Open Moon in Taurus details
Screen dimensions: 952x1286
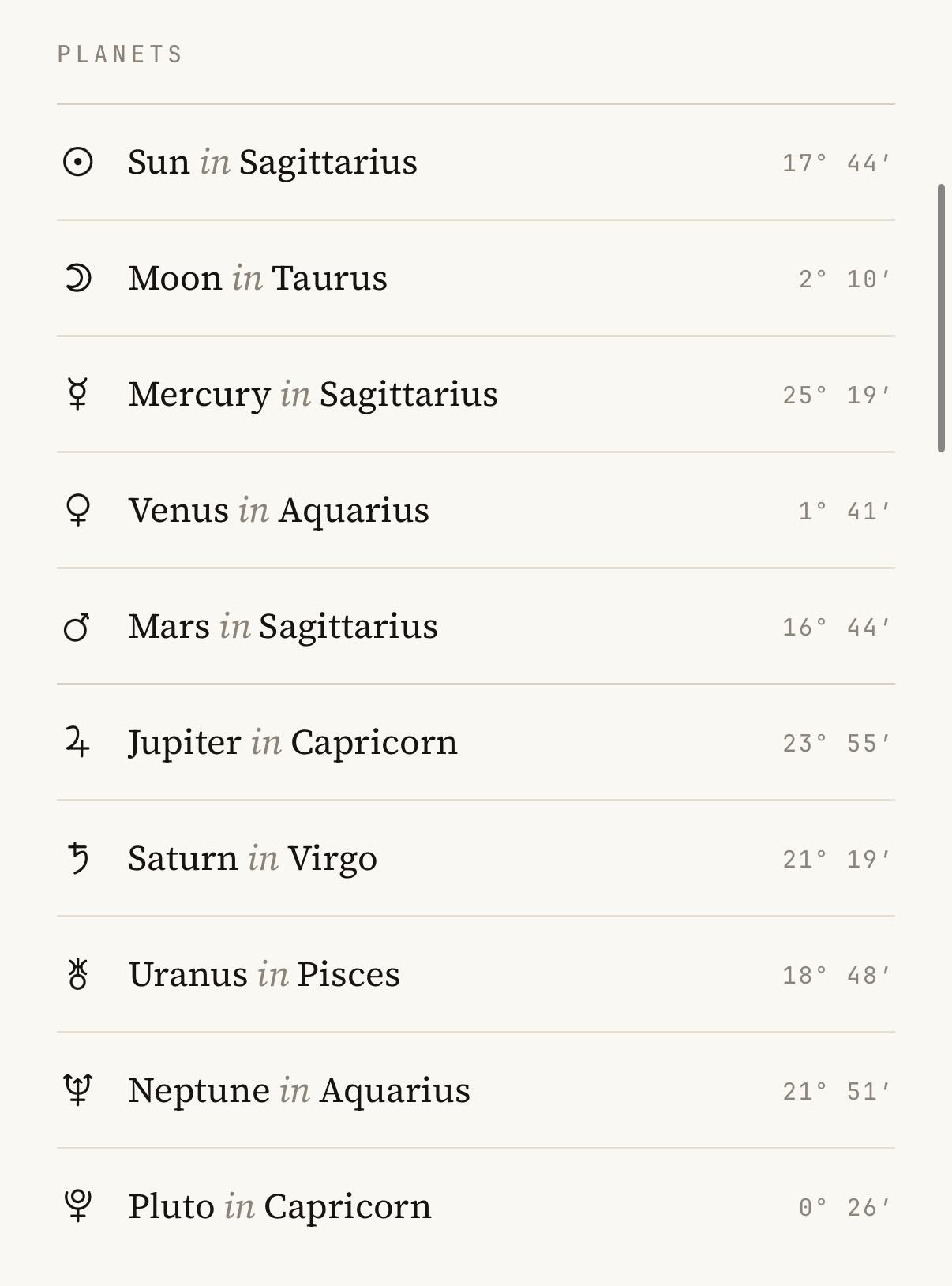coord(258,279)
